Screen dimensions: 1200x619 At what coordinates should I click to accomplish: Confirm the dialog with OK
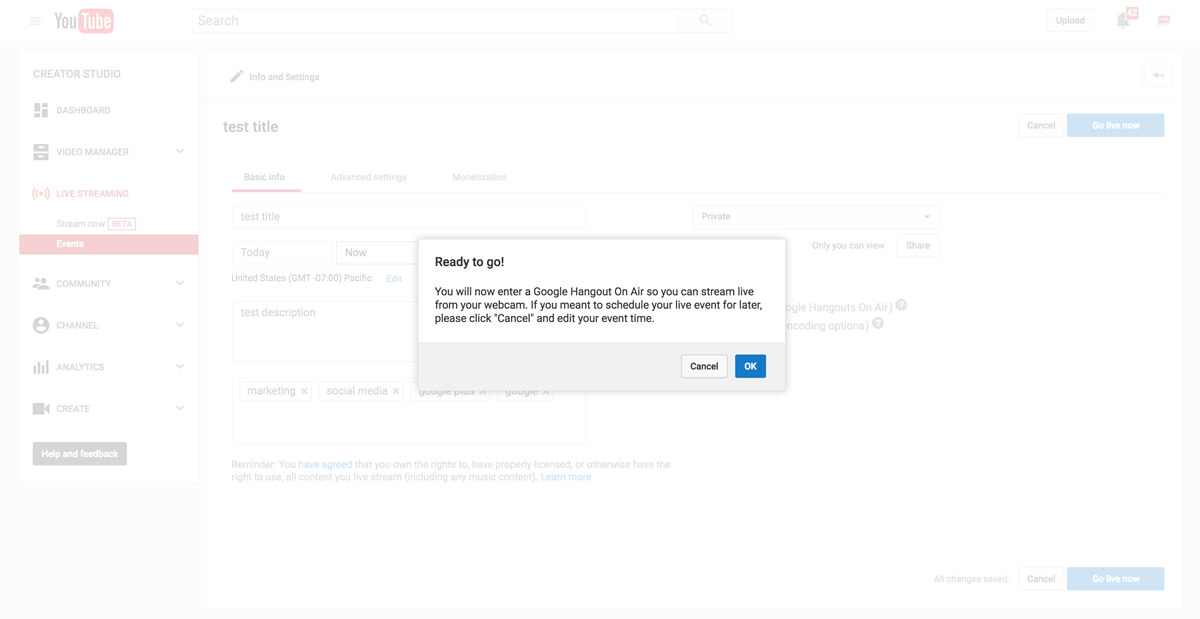click(x=750, y=366)
